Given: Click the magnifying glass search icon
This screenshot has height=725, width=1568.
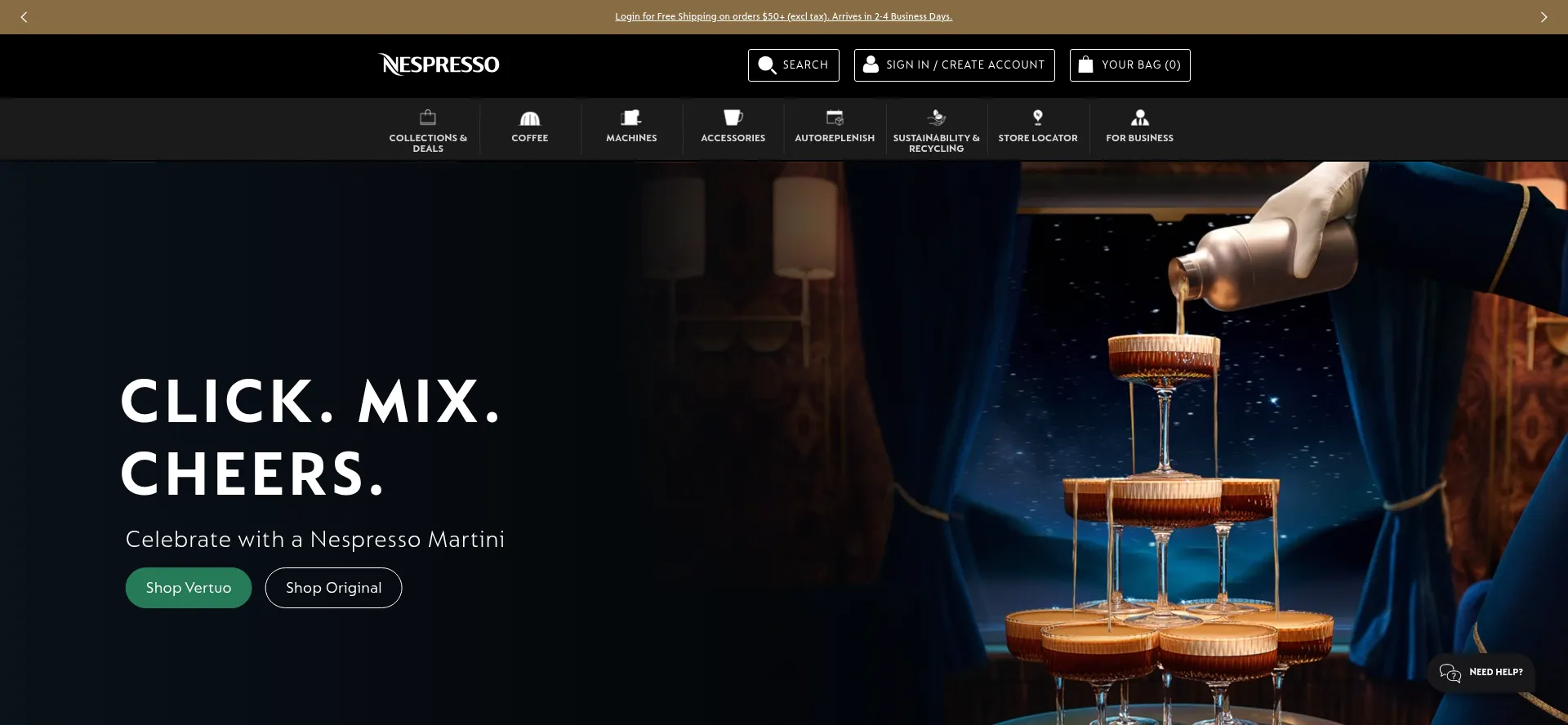Looking at the screenshot, I should (766, 65).
